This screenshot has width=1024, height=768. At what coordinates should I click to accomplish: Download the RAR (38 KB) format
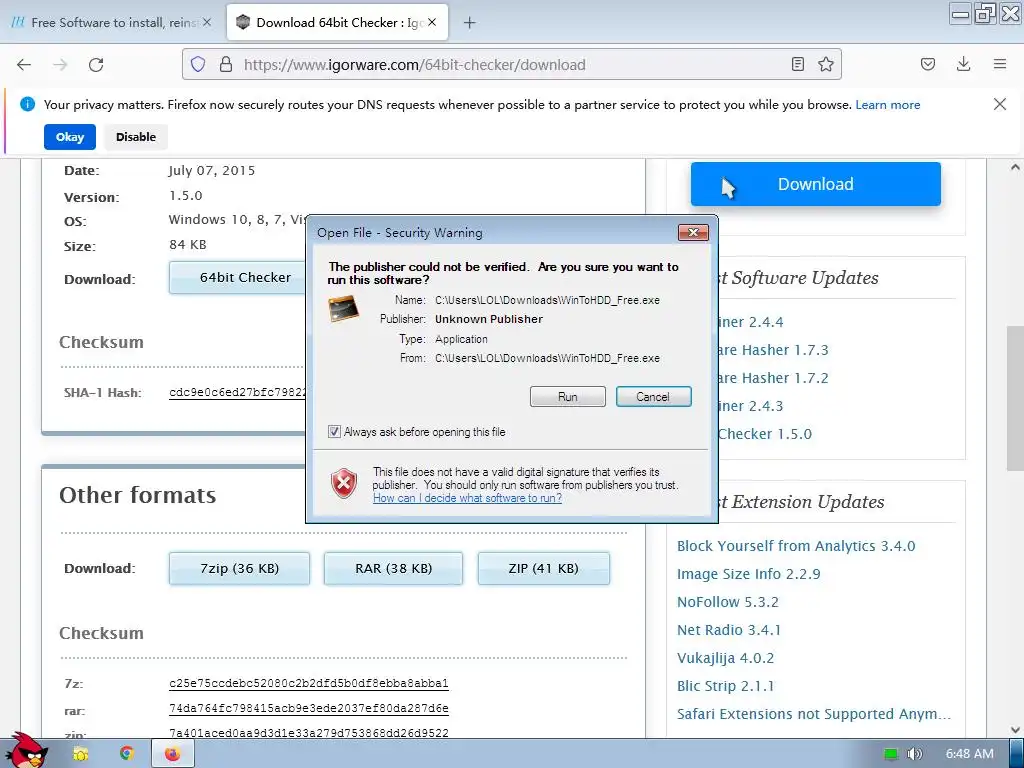click(x=393, y=568)
